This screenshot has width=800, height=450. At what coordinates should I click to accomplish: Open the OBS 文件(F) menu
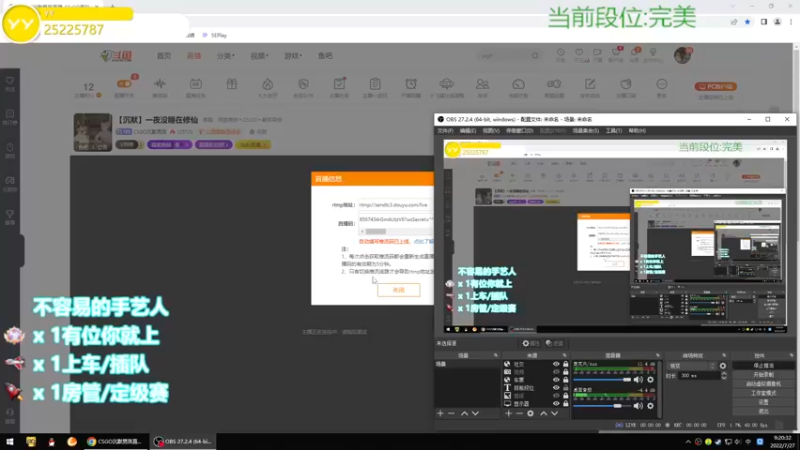(445, 131)
